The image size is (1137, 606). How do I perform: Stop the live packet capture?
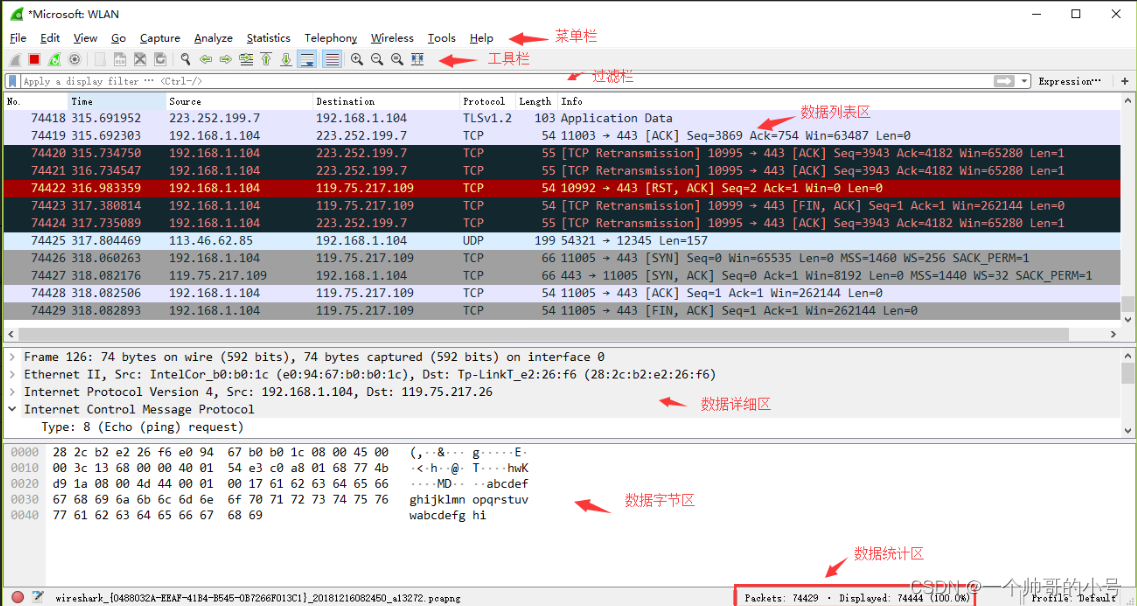[x=34, y=58]
